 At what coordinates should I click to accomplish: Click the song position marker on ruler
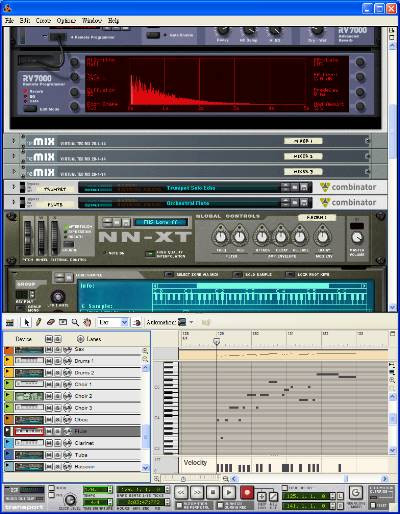[x=217, y=341]
